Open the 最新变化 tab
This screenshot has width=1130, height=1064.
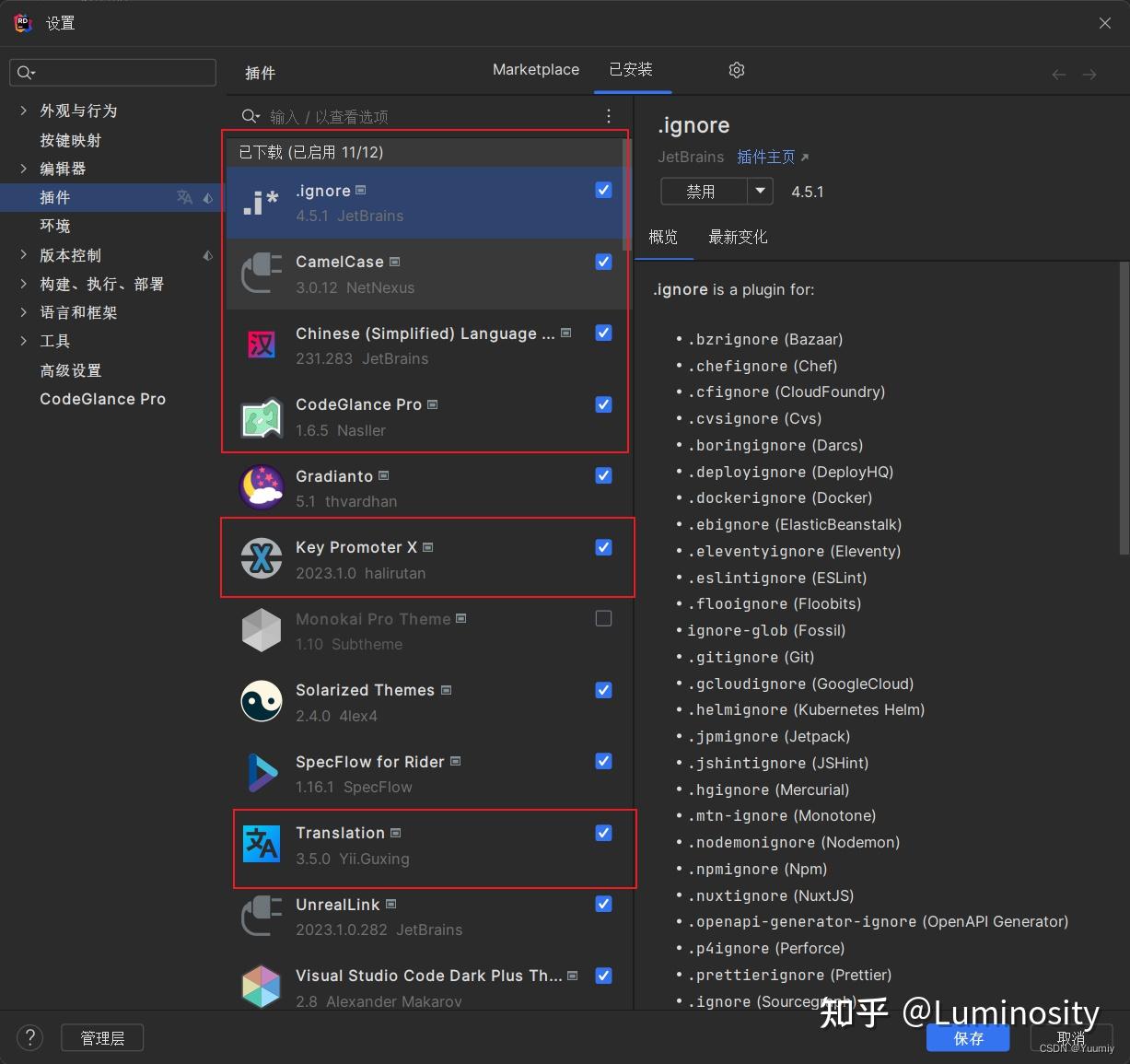pyautogui.click(x=737, y=237)
